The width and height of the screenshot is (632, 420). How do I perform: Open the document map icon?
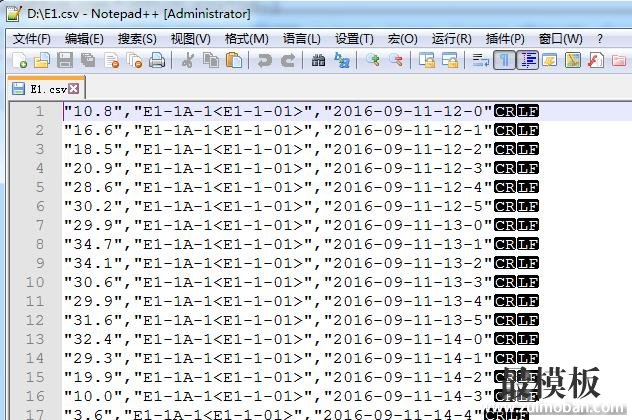[573, 60]
